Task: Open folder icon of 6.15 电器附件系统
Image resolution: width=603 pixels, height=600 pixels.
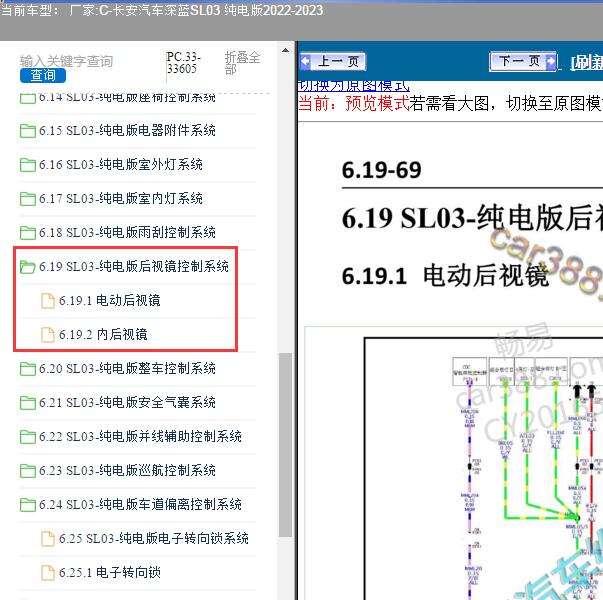Action: tap(28, 131)
